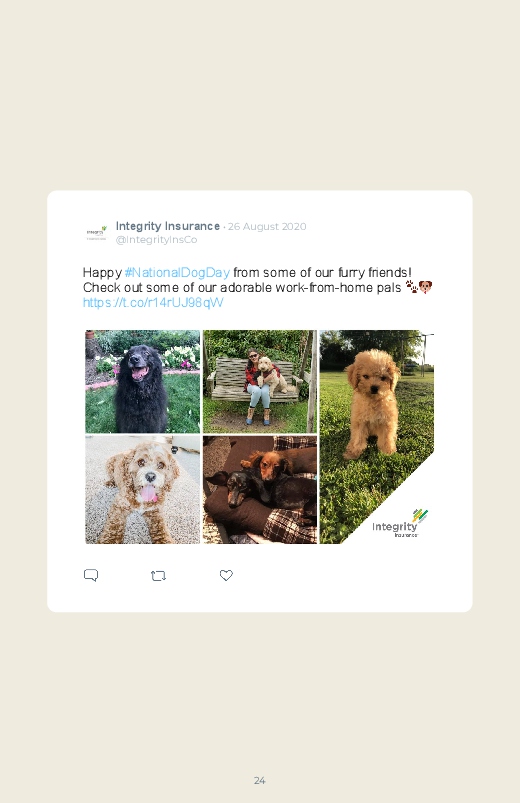
Task: Like the tweet with the heart icon
Action: point(226,575)
